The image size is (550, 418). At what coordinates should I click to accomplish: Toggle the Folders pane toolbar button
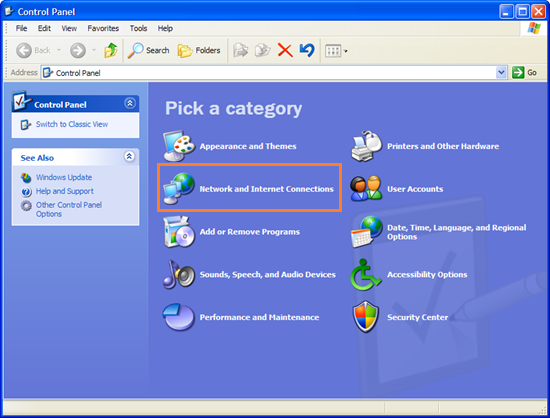click(199, 50)
